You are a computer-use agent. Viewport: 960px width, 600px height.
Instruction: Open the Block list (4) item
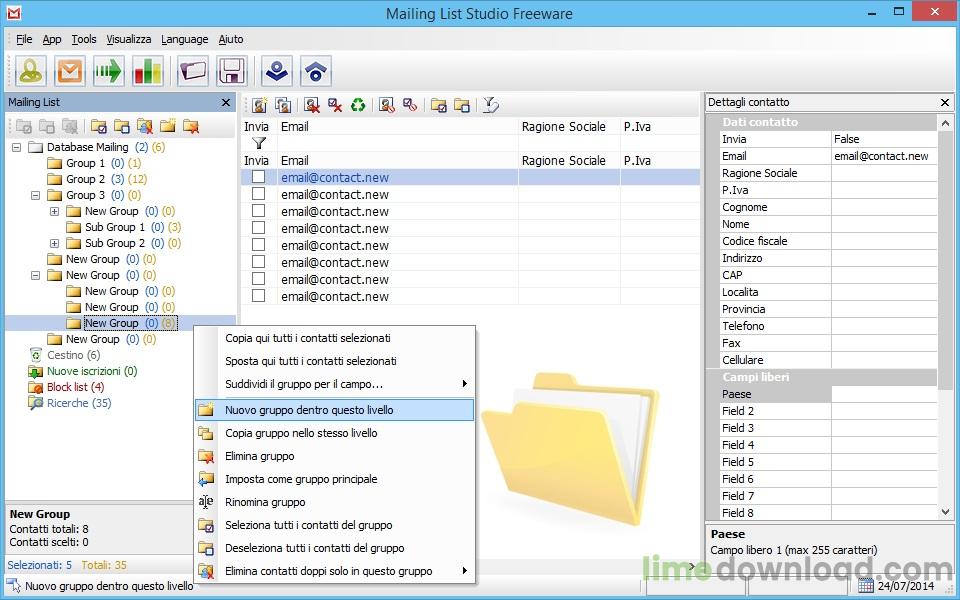[x=75, y=387]
